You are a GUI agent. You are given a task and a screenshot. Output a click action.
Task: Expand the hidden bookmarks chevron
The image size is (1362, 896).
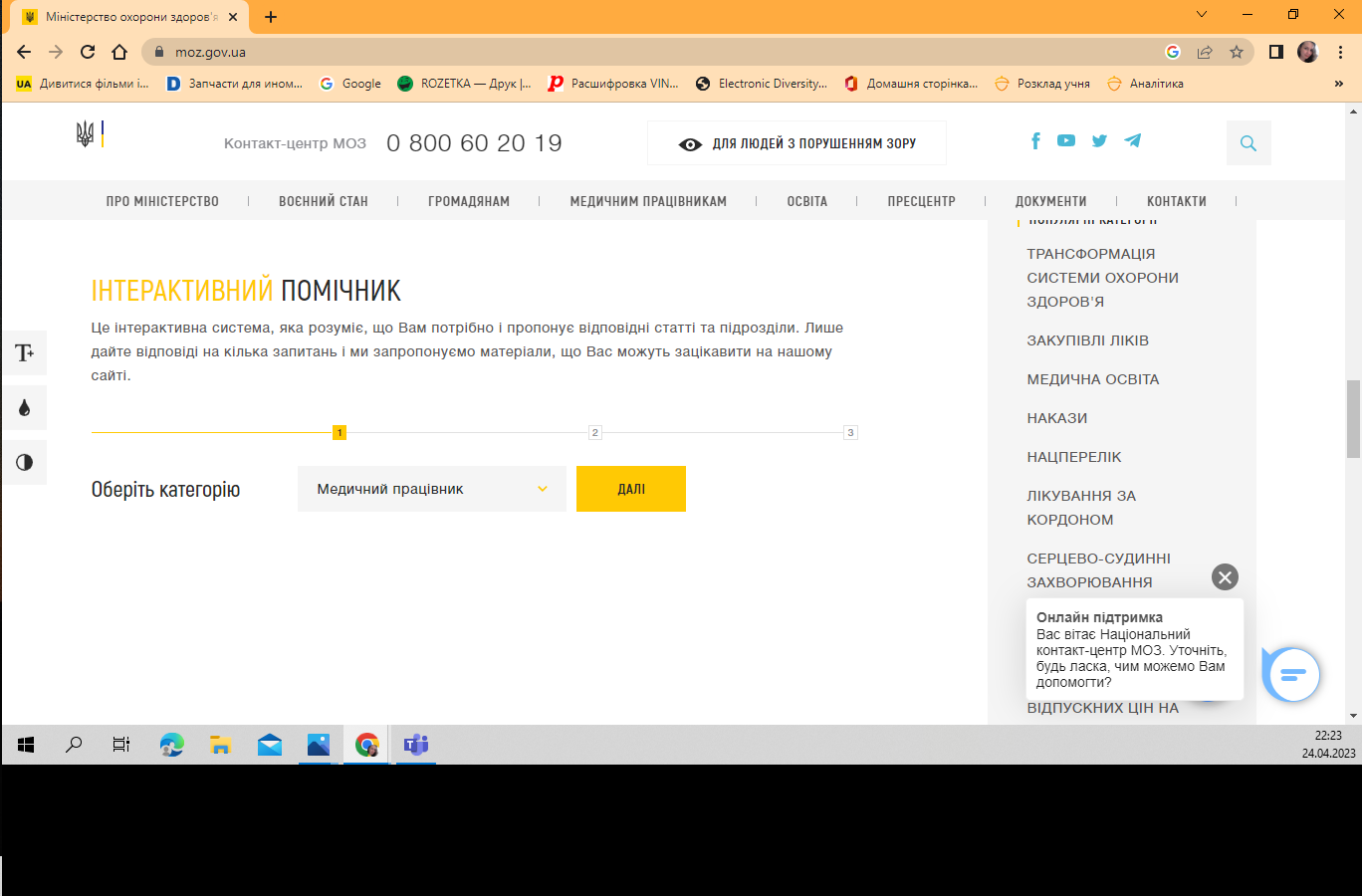1339,84
